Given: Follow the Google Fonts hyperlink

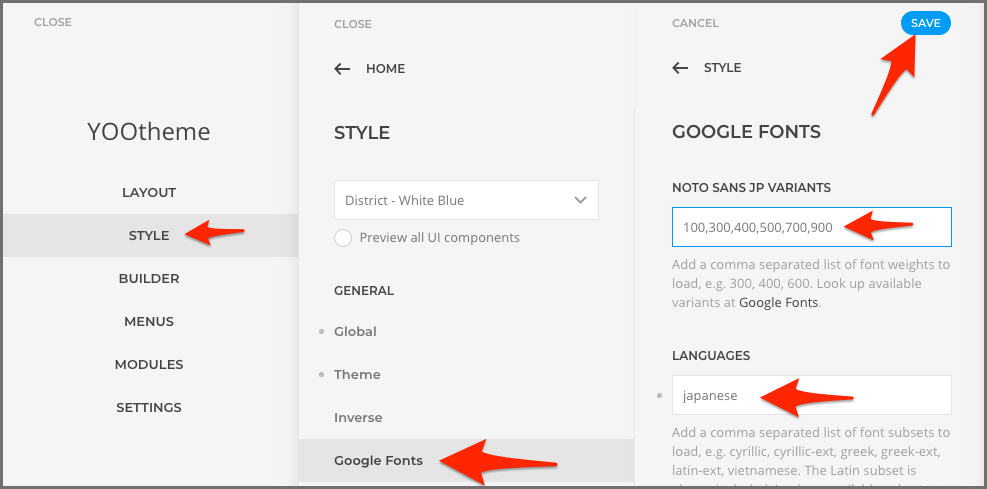Looking at the screenshot, I should (778, 302).
